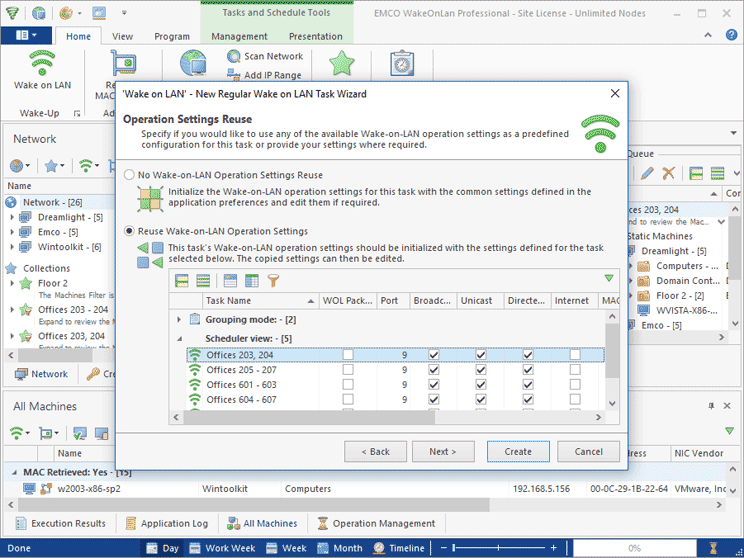Switch to Timeline view in status bar
The image size is (744, 558).
coord(398,548)
